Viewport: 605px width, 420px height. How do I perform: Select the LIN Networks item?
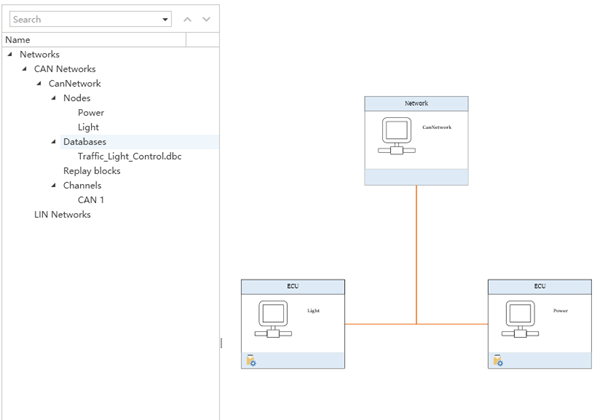tap(62, 214)
